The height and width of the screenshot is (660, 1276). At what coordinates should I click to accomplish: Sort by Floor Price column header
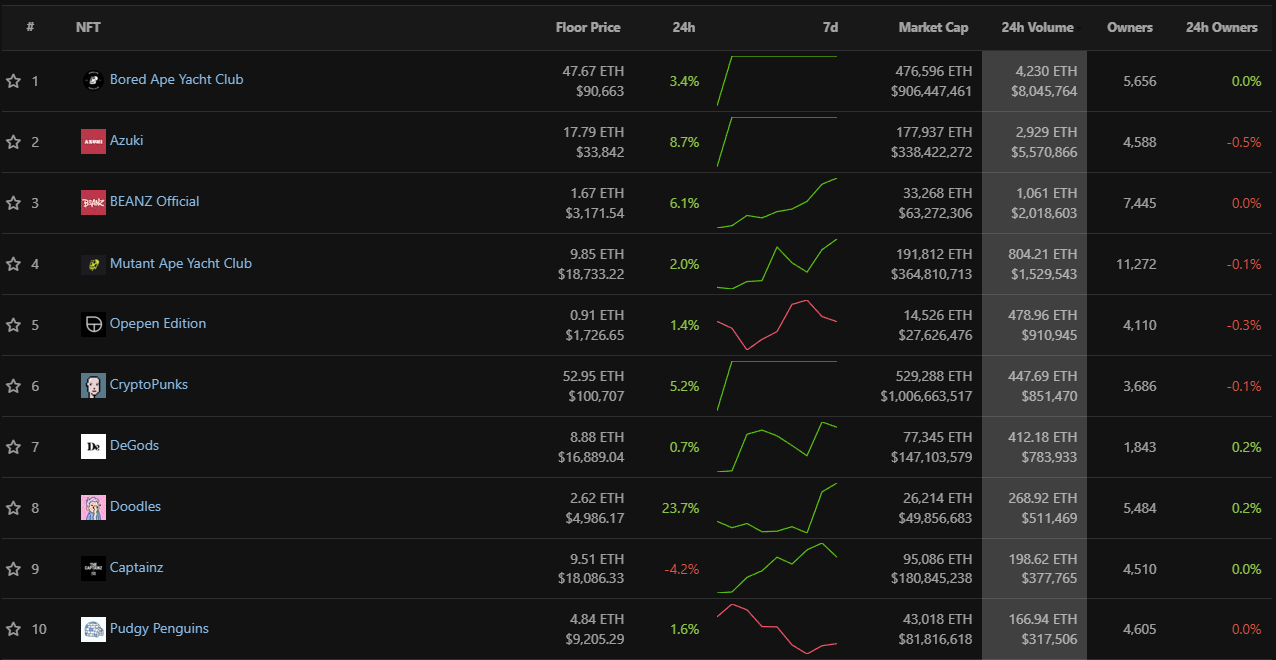(x=588, y=28)
